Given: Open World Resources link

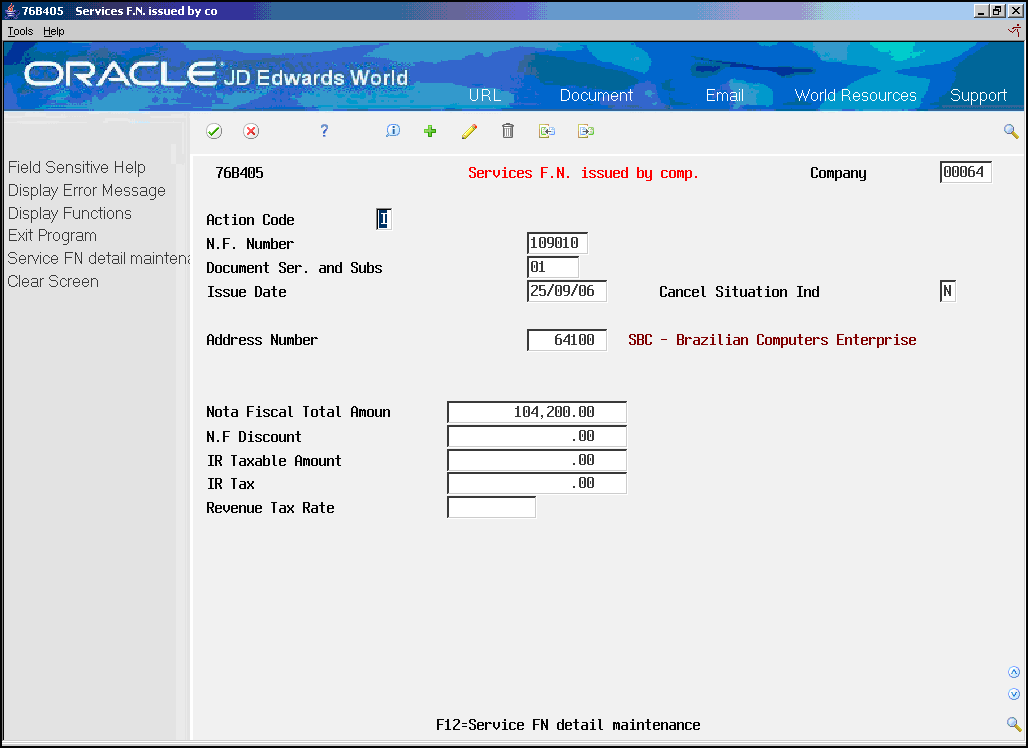Looking at the screenshot, I should click(856, 95).
